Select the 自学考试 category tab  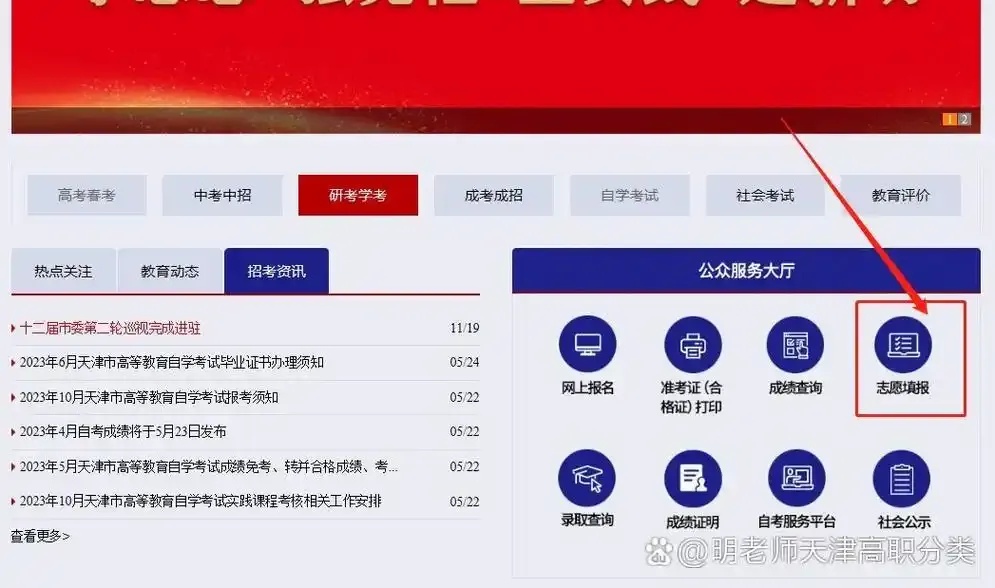[x=629, y=195]
